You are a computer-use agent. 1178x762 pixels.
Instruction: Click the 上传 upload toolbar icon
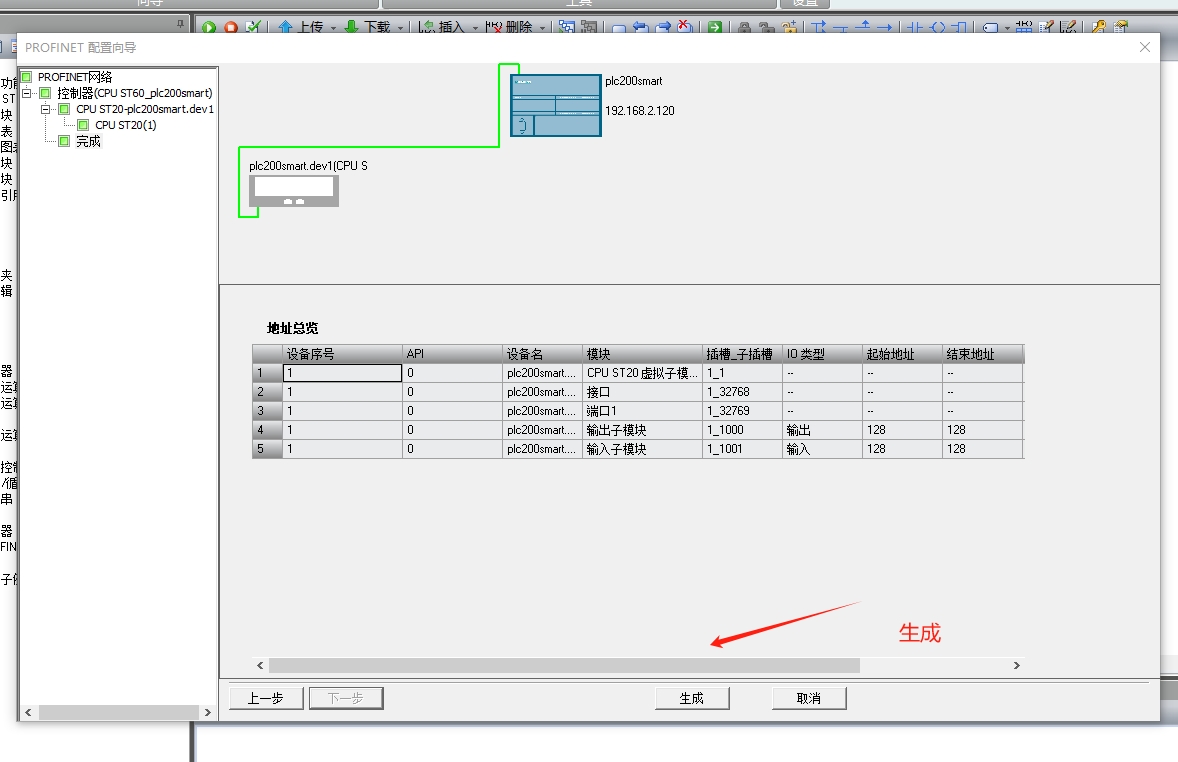click(286, 27)
